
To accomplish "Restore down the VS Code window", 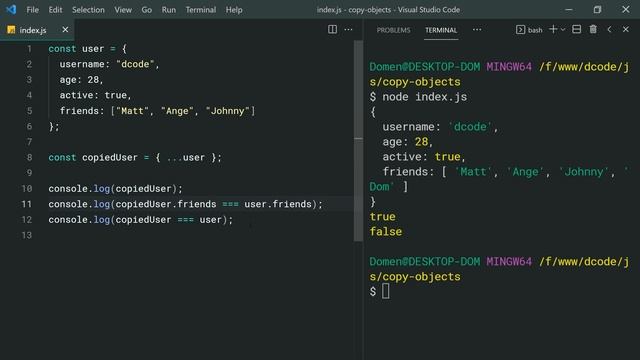I will coord(597,9).
